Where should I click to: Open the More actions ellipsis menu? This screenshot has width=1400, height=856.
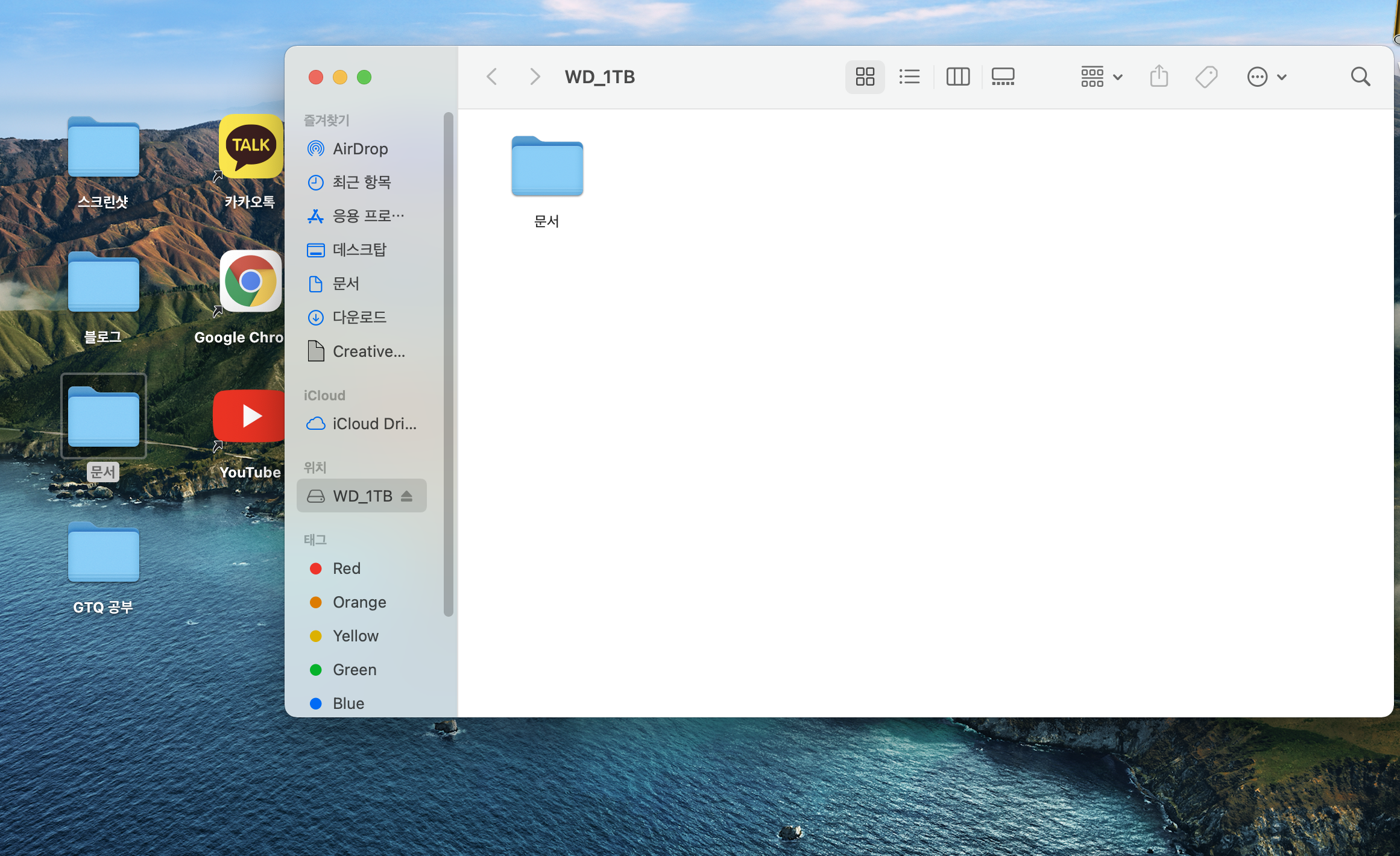tap(1266, 77)
